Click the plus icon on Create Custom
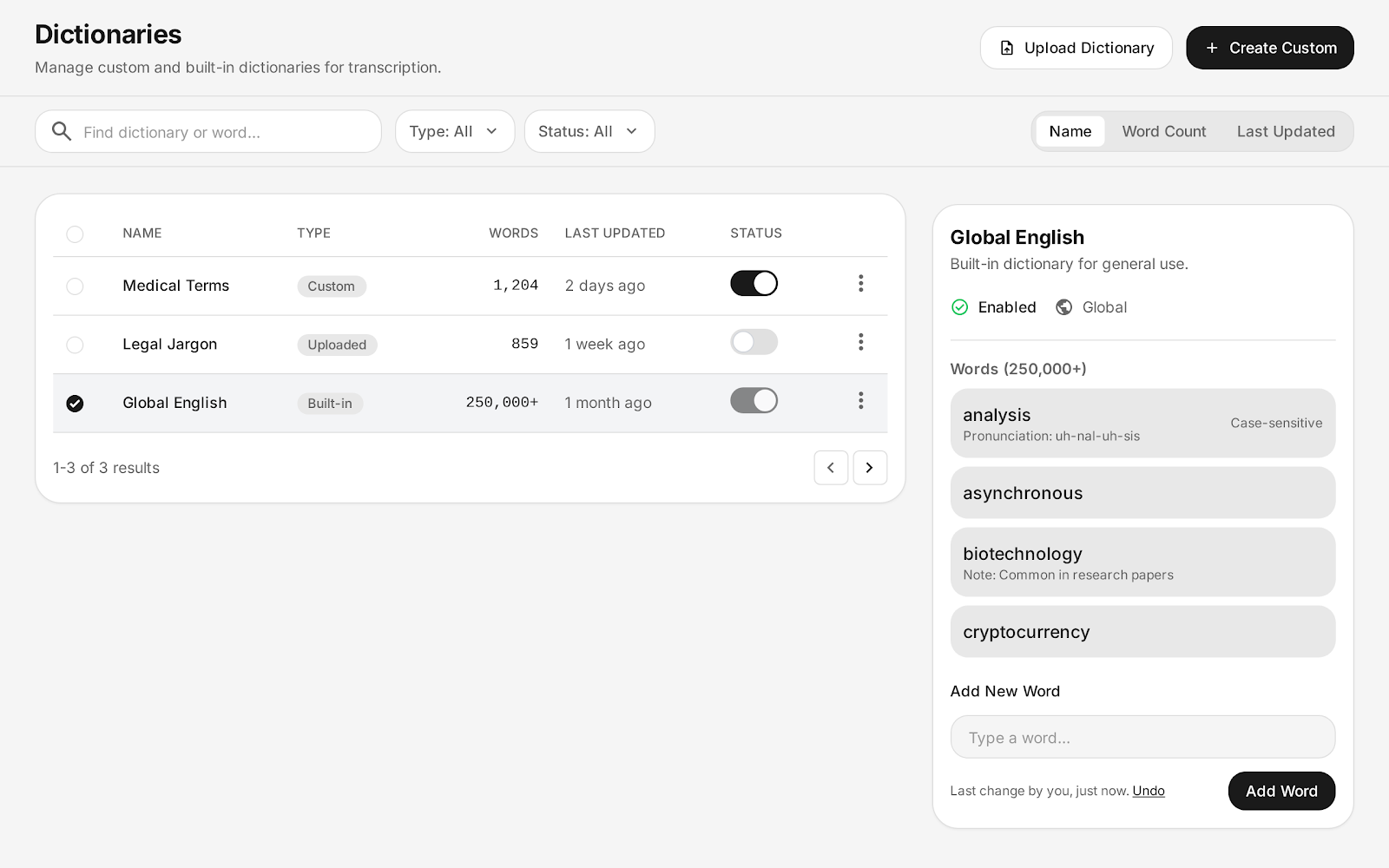 (1212, 48)
